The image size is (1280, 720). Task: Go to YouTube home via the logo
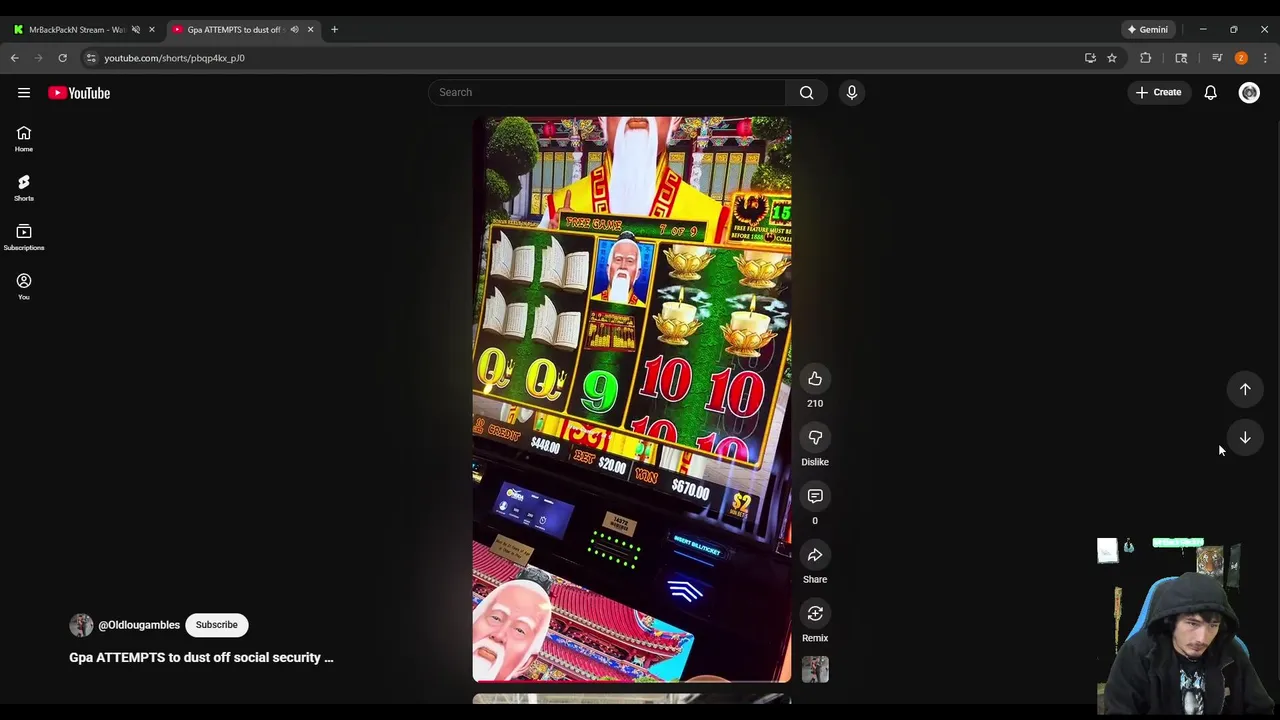point(79,93)
